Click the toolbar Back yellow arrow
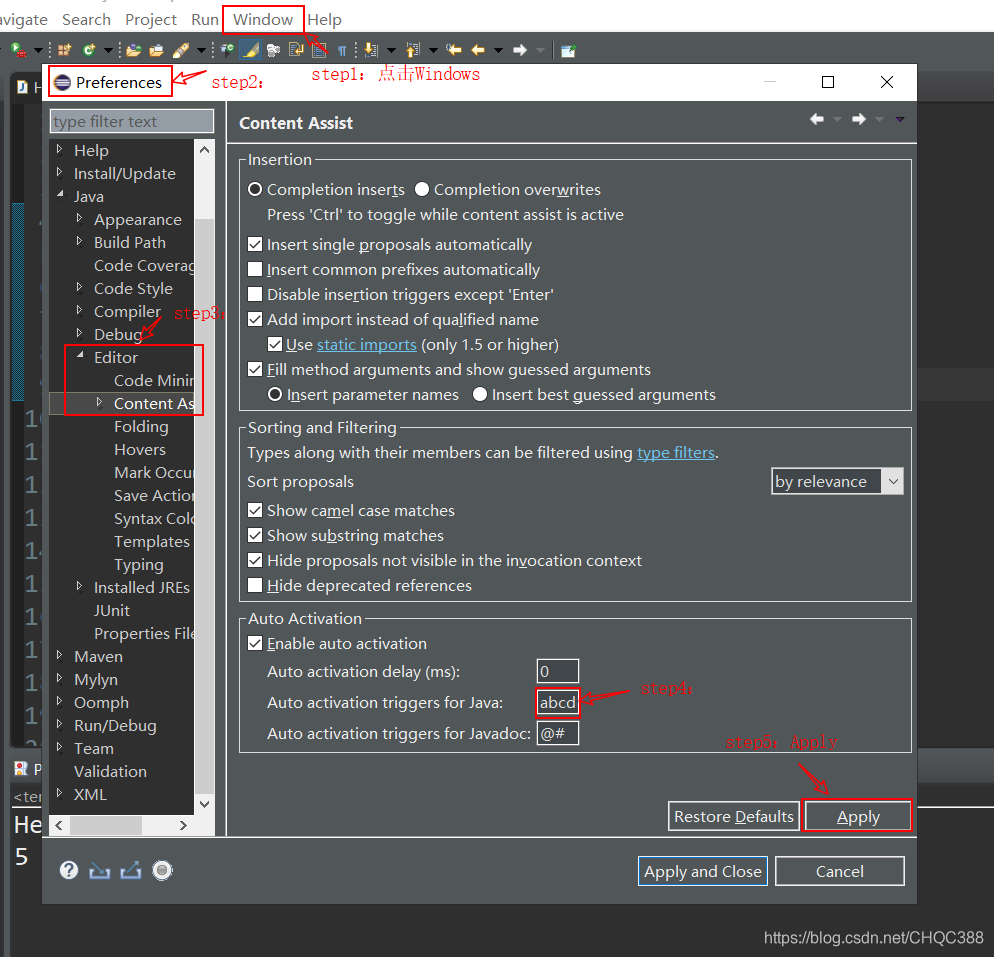This screenshot has width=994, height=957. [x=478, y=49]
